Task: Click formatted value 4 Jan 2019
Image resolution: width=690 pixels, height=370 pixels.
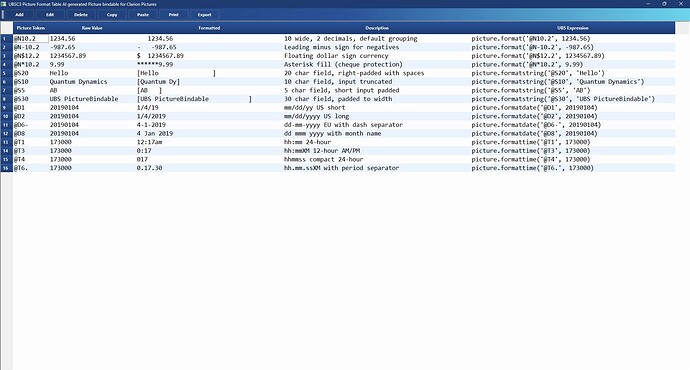Action: pyautogui.click(x=155, y=133)
